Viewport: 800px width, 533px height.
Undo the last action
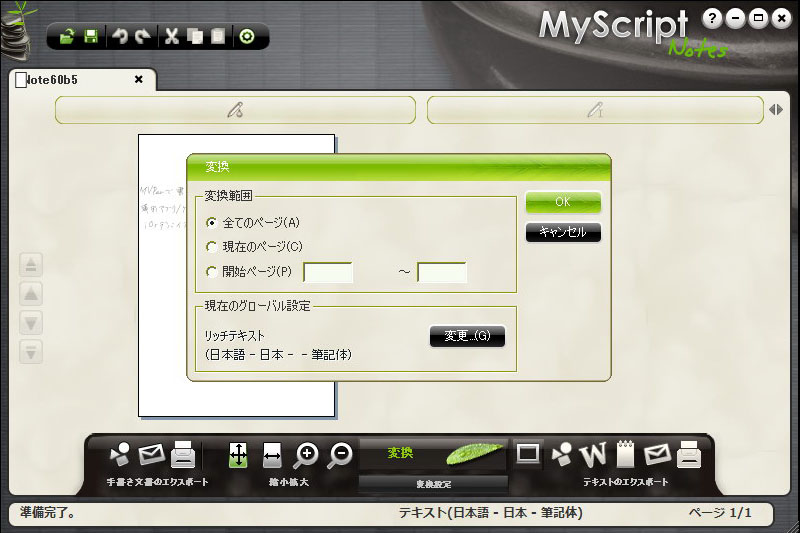point(120,37)
